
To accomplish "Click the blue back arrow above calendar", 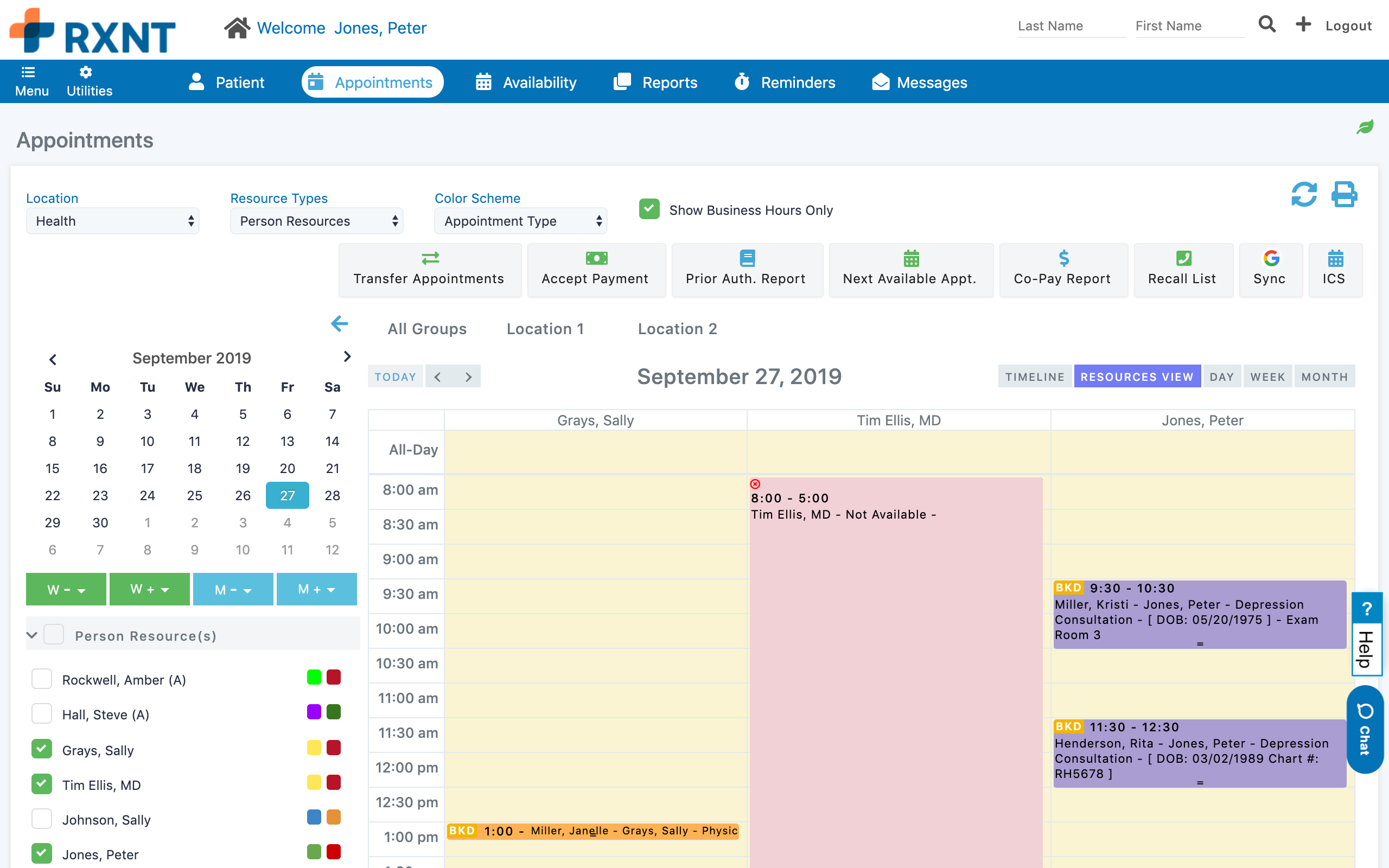I will (x=339, y=324).
